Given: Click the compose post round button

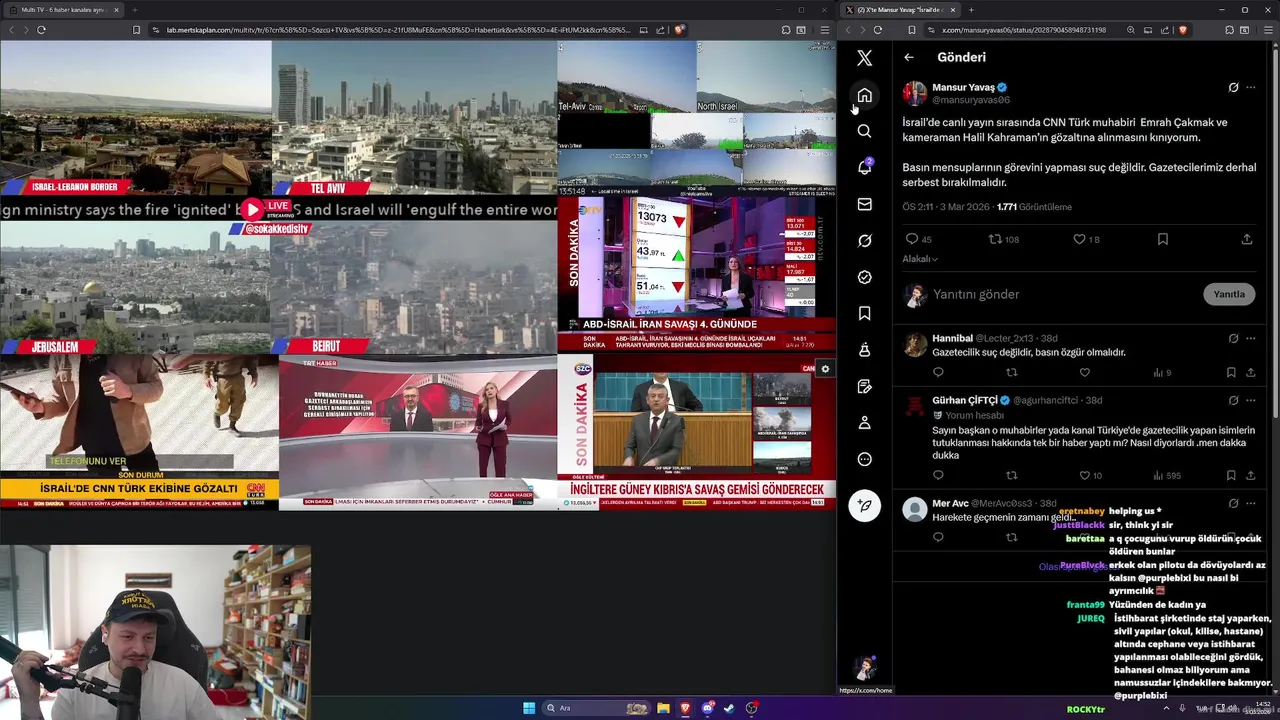Looking at the screenshot, I should pos(864,505).
